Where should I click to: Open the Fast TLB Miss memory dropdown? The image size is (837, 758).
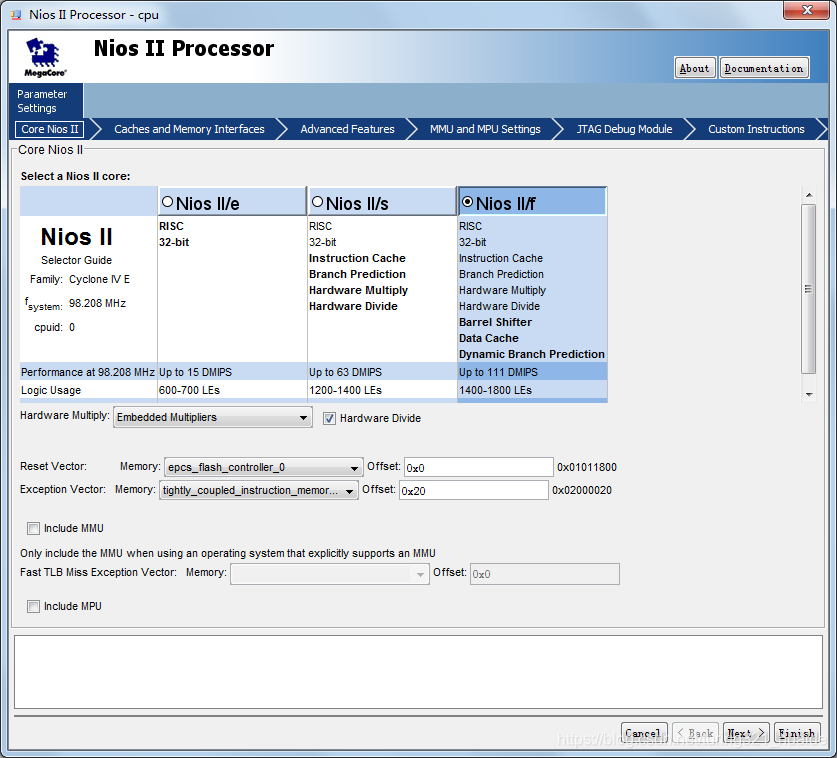(329, 574)
